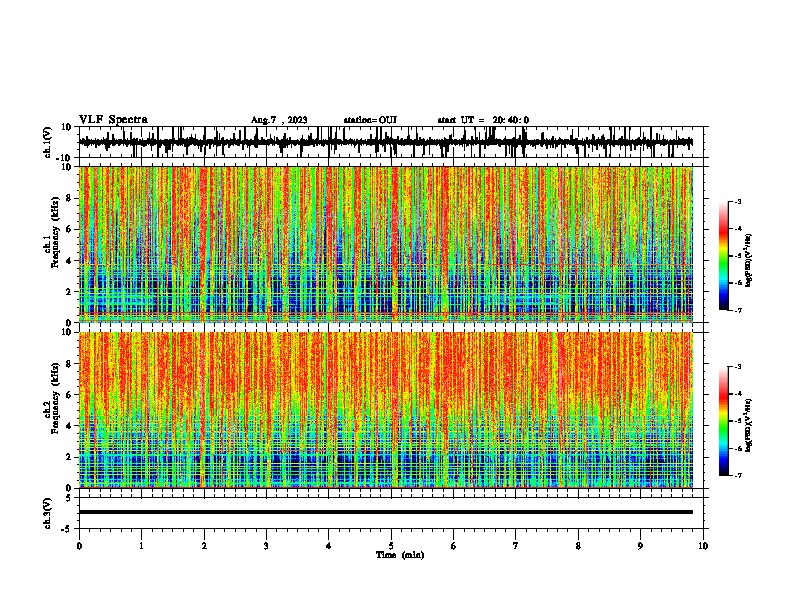The height and width of the screenshot is (612, 792).
Task: Click tick label 2 on the time axis
Action: pos(204,546)
